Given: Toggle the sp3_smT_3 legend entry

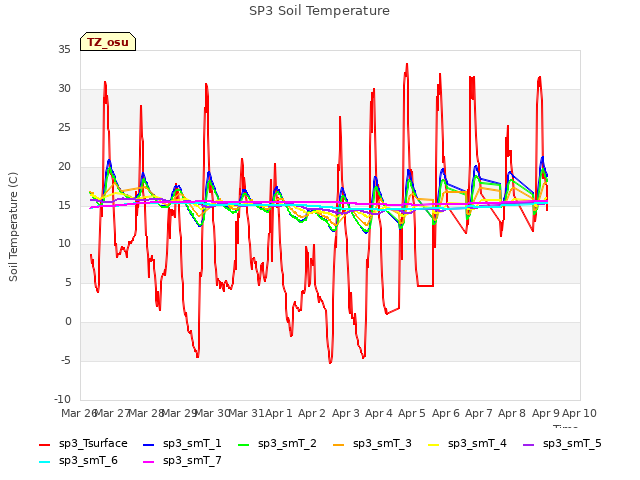Looking at the screenshot, I should tap(372, 444).
